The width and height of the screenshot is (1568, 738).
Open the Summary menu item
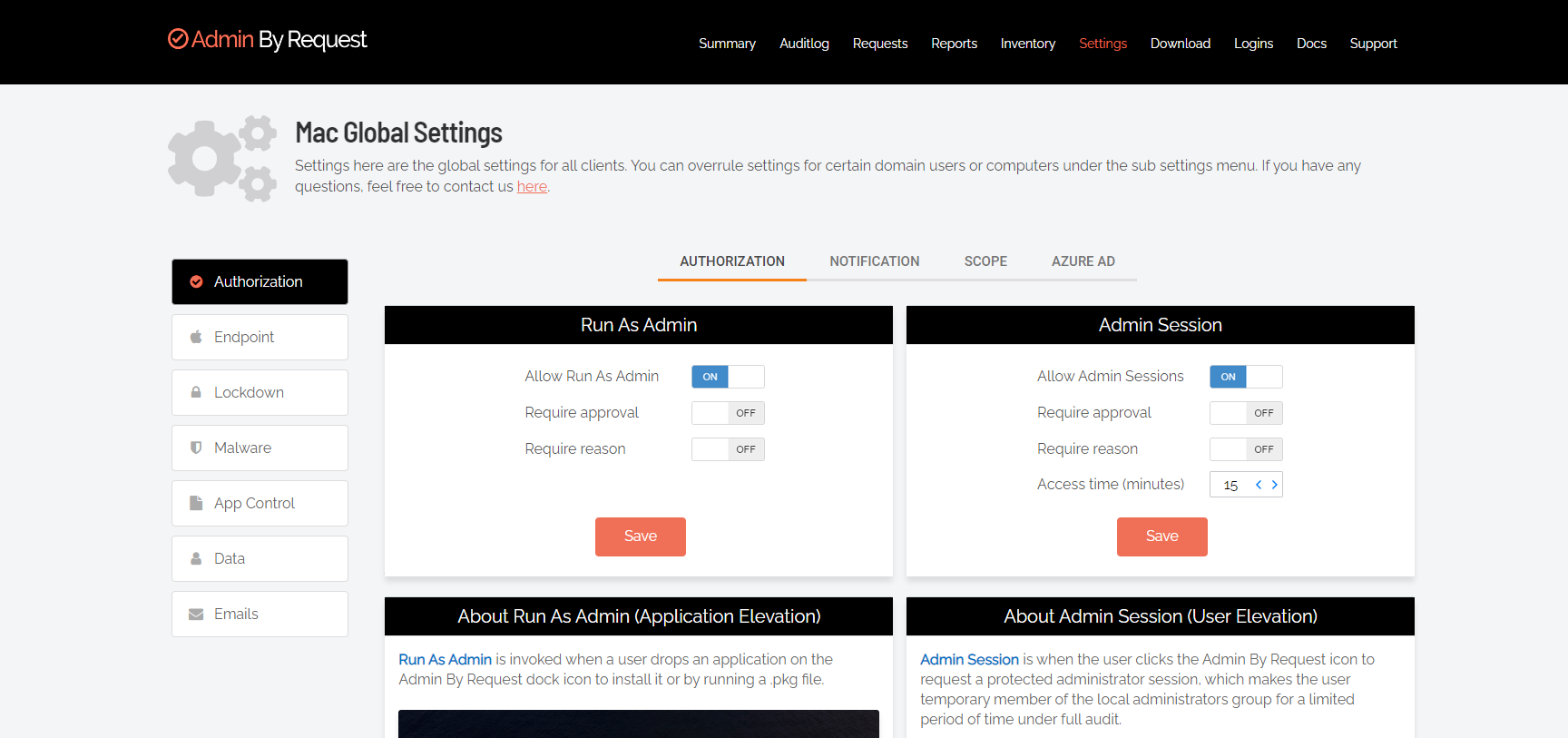727,44
